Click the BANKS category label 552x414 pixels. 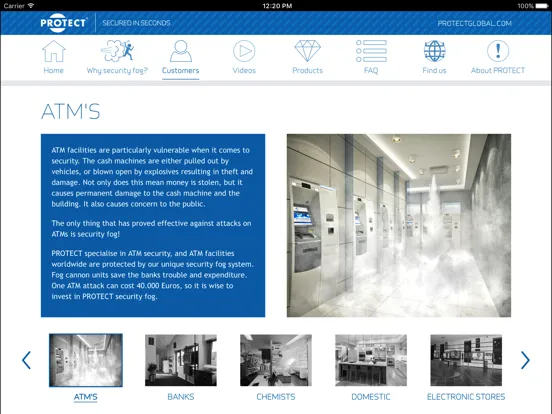(181, 397)
